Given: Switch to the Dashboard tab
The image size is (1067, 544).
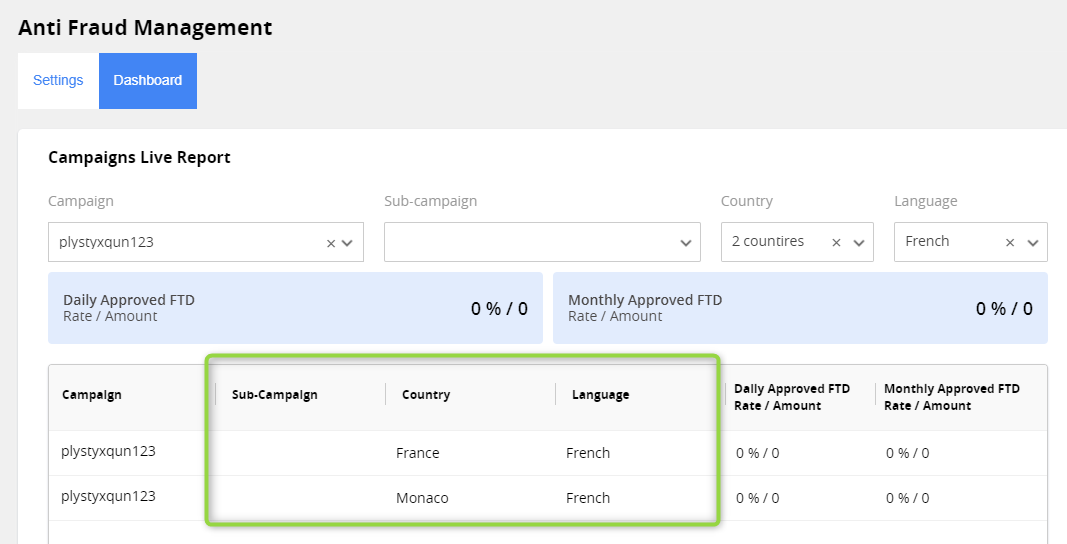Looking at the screenshot, I should [148, 80].
